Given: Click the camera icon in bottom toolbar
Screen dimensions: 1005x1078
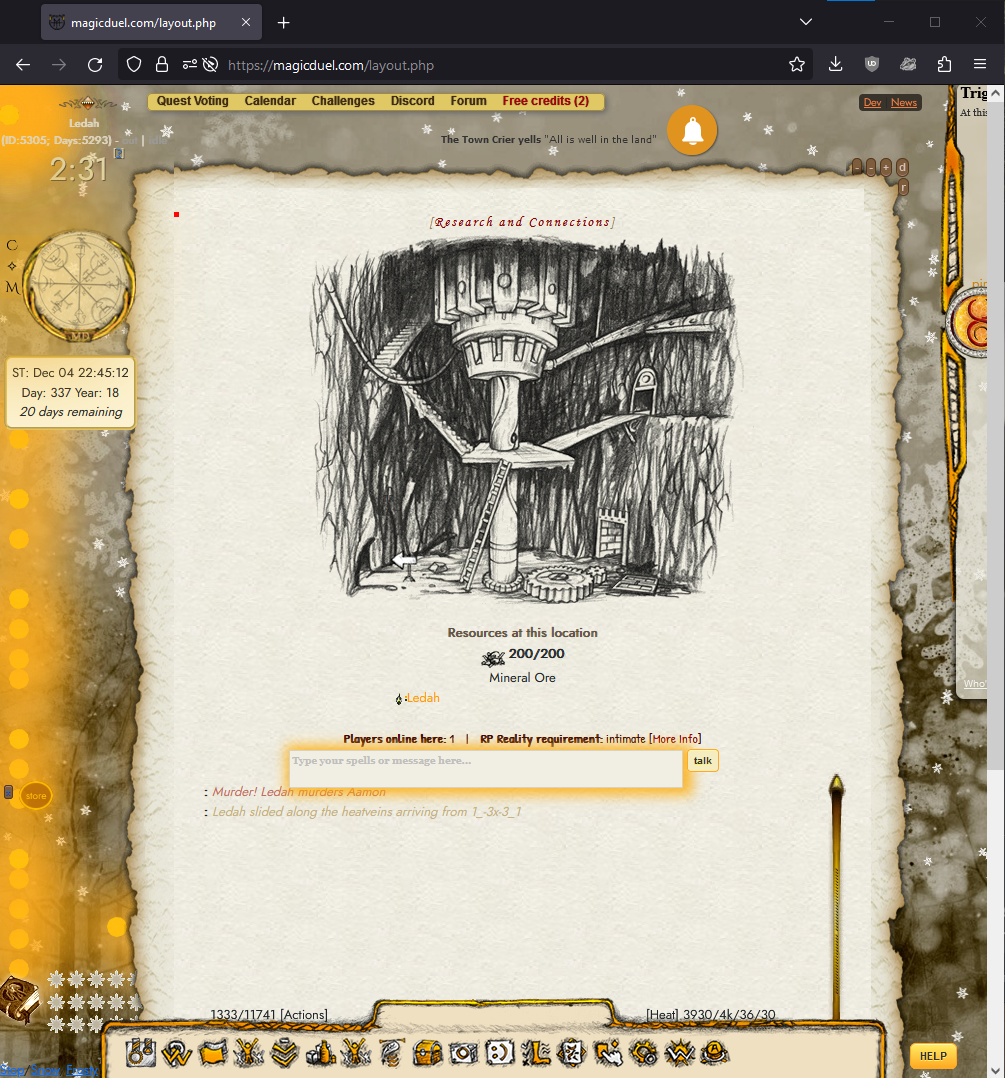Looking at the screenshot, I should point(463,1053).
